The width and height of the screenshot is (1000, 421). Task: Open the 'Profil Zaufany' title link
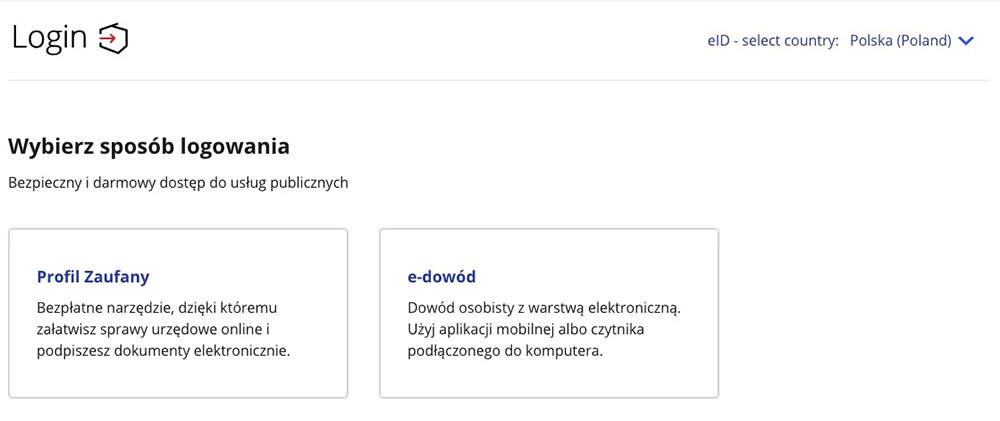click(93, 277)
